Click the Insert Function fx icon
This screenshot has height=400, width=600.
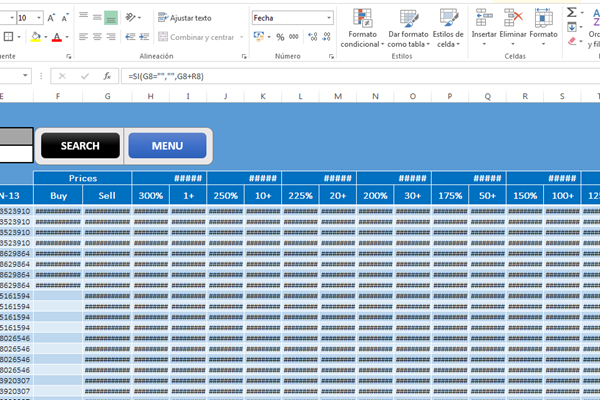[x=107, y=76]
